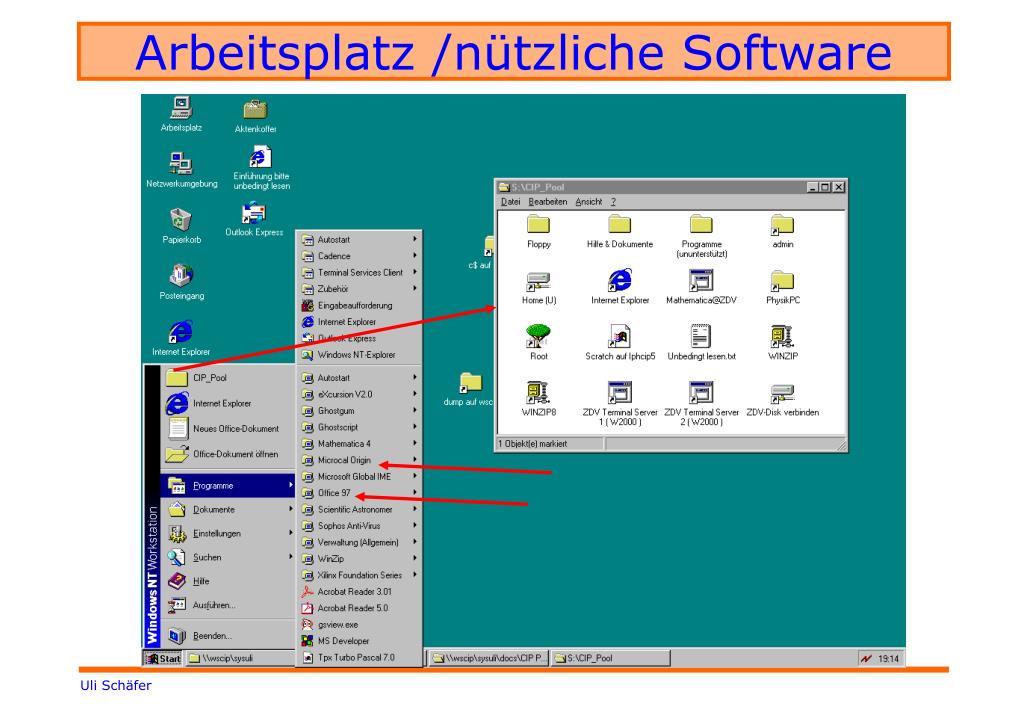
Task: Launch Windows NT-Explorer from Programme menu
Action: (x=359, y=354)
